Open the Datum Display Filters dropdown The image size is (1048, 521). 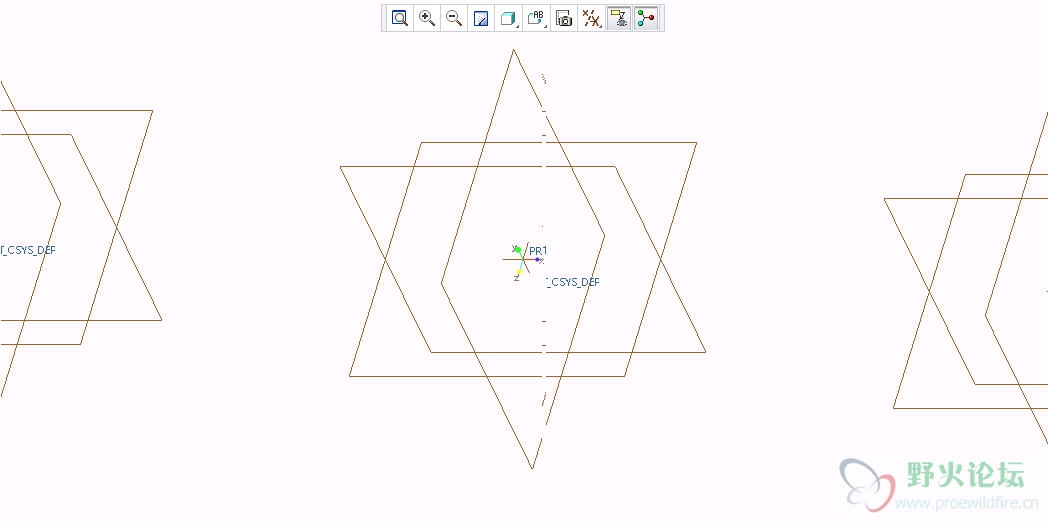[x=591, y=18]
